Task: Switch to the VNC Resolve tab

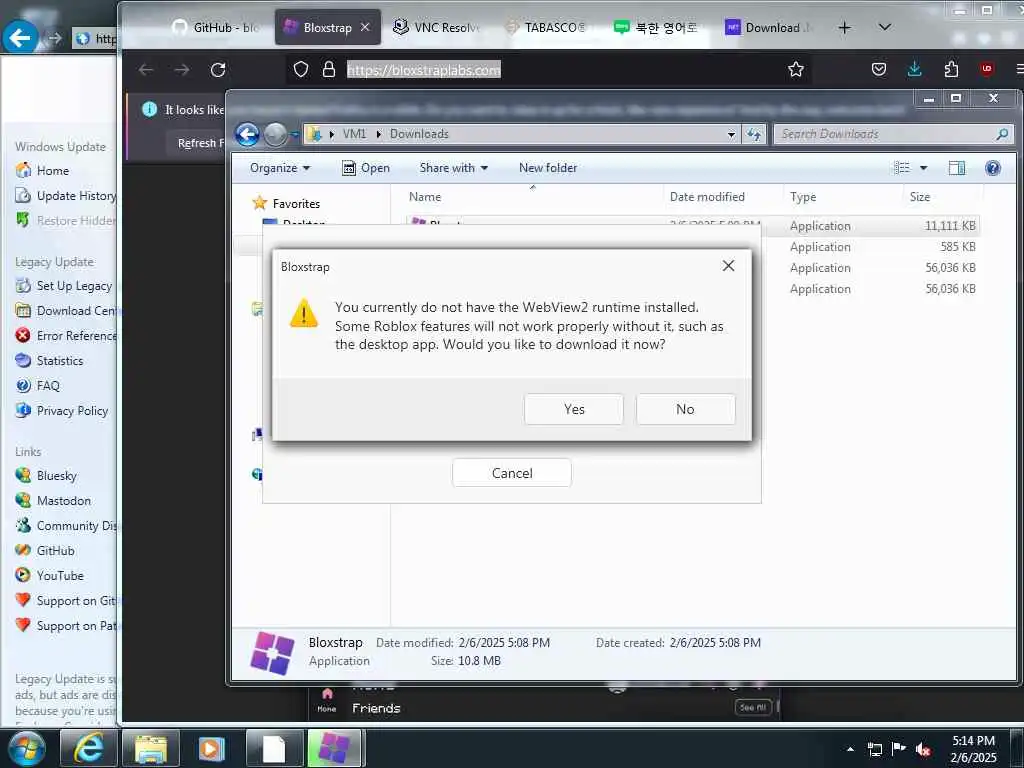Action: [436, 27]
